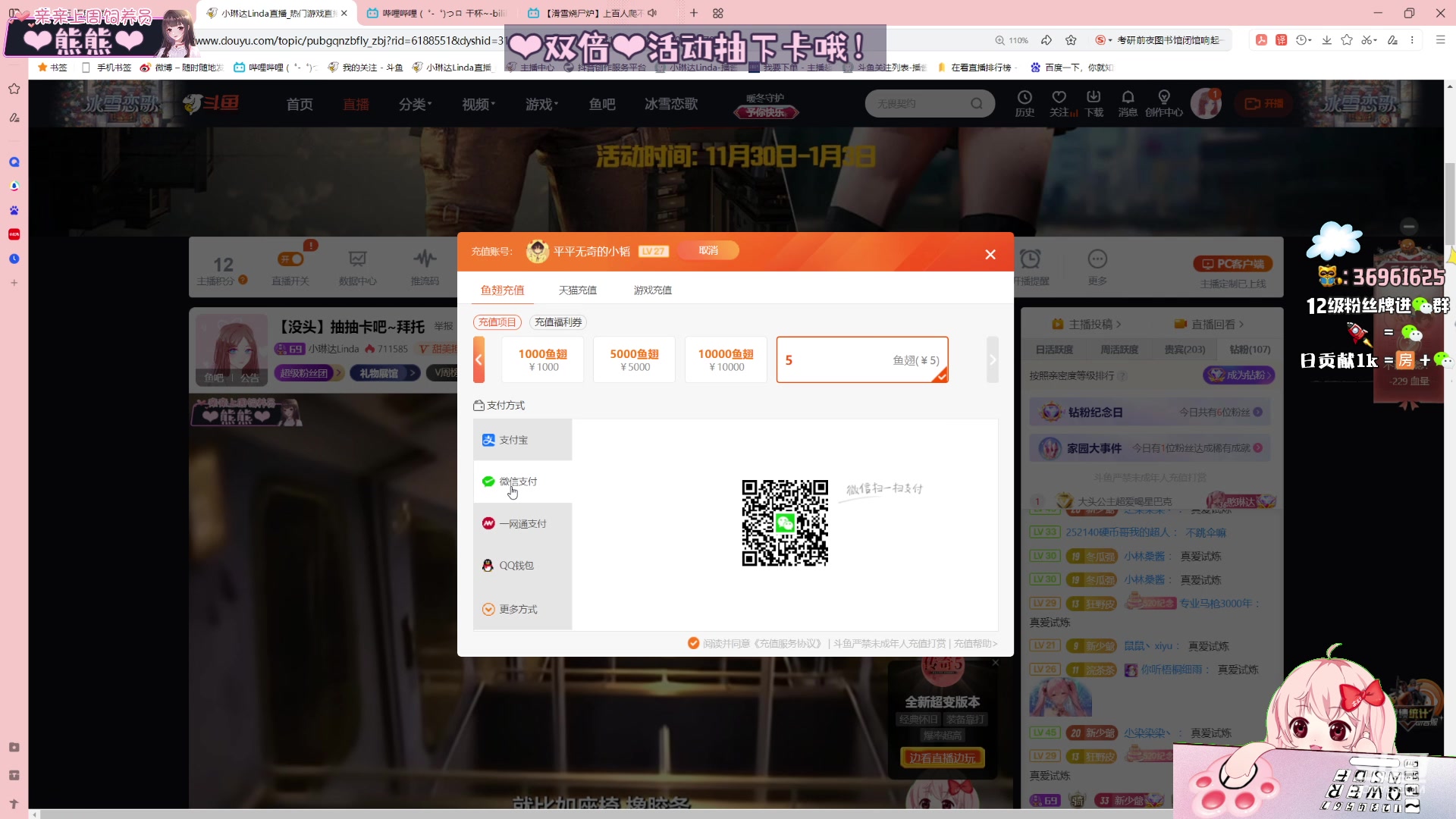
Task: Expand the 视频 dropdown in navigation
Action: 479,104
